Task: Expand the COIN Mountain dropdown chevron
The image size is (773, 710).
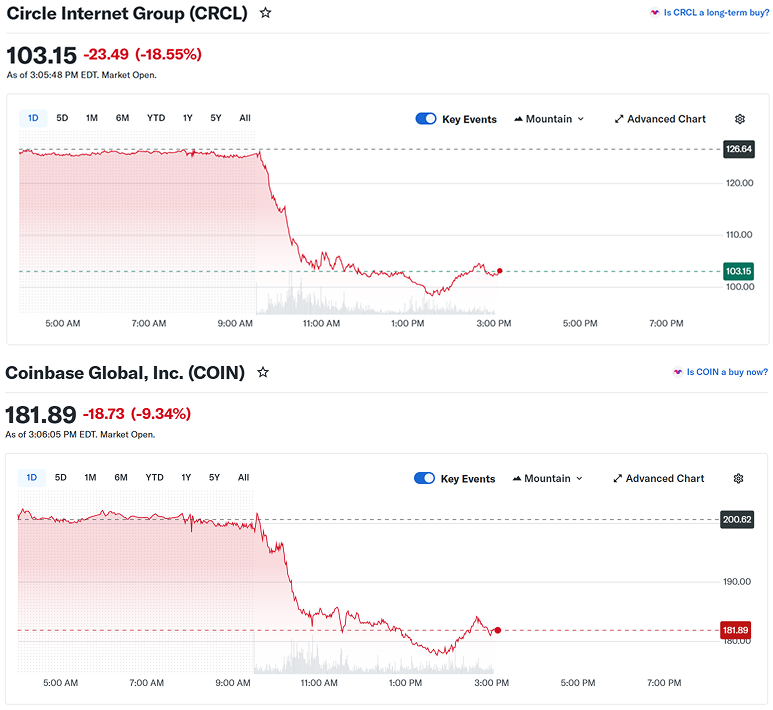Action: [579, 478]
